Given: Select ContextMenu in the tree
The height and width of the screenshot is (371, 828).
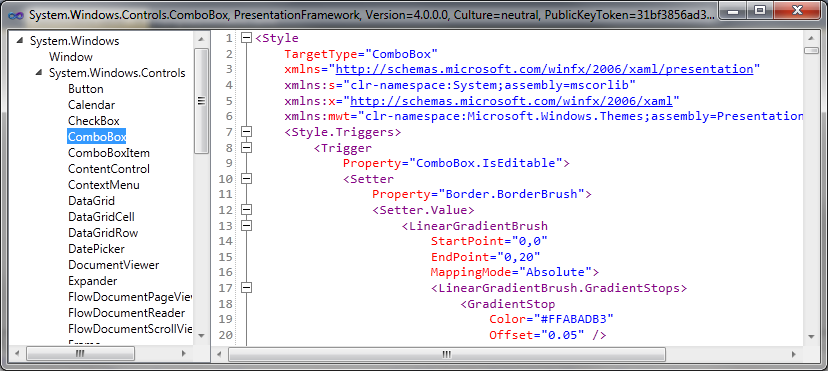Looking at the screenshot, I should (104, 185).
